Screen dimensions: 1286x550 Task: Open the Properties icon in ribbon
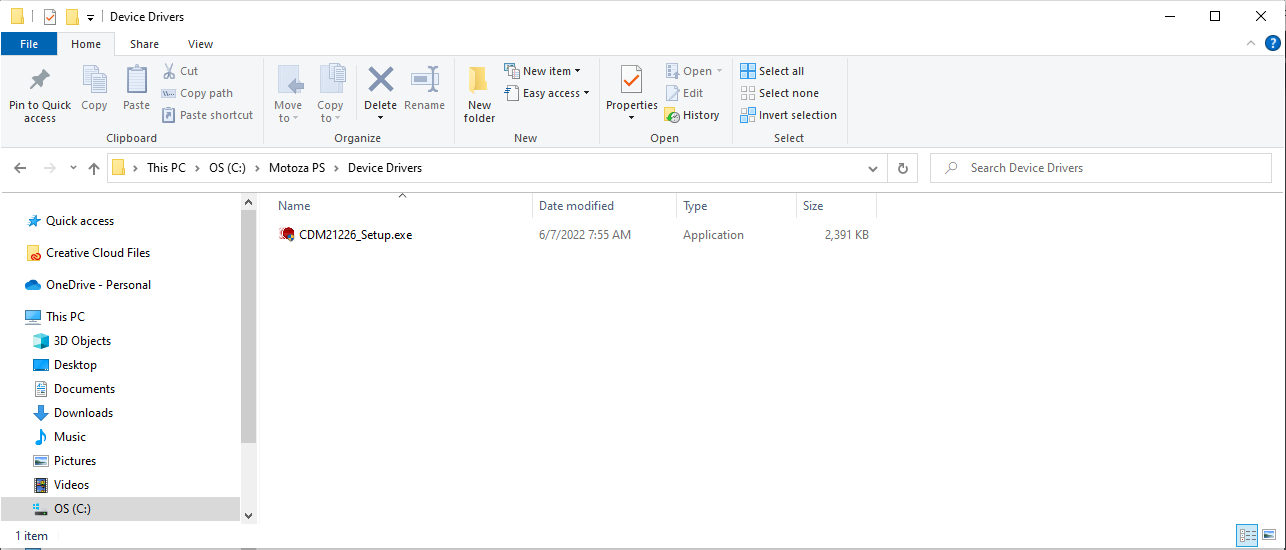[631, 80]
